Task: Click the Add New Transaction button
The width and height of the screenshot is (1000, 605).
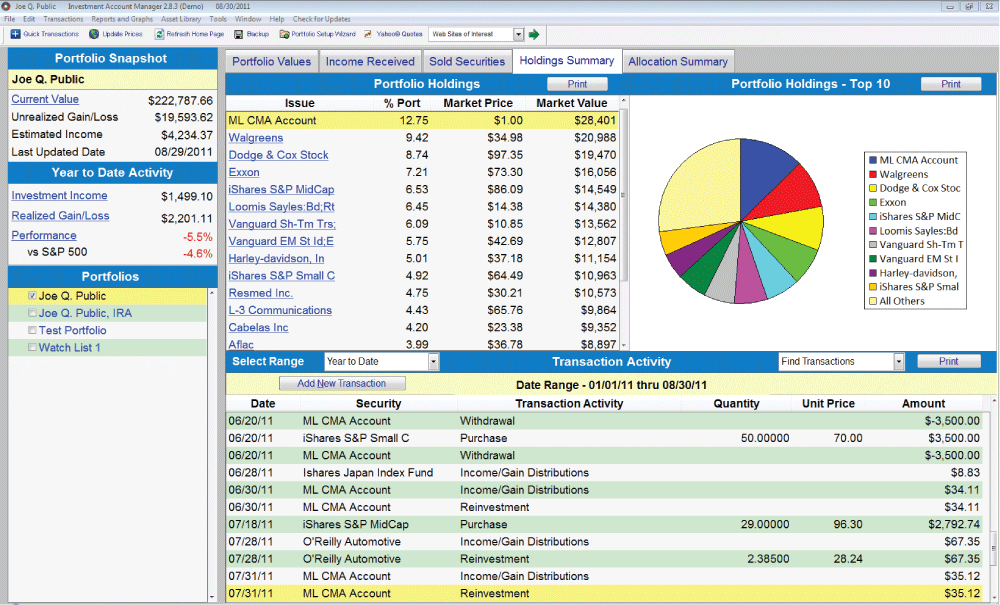Action: (342, 384)
